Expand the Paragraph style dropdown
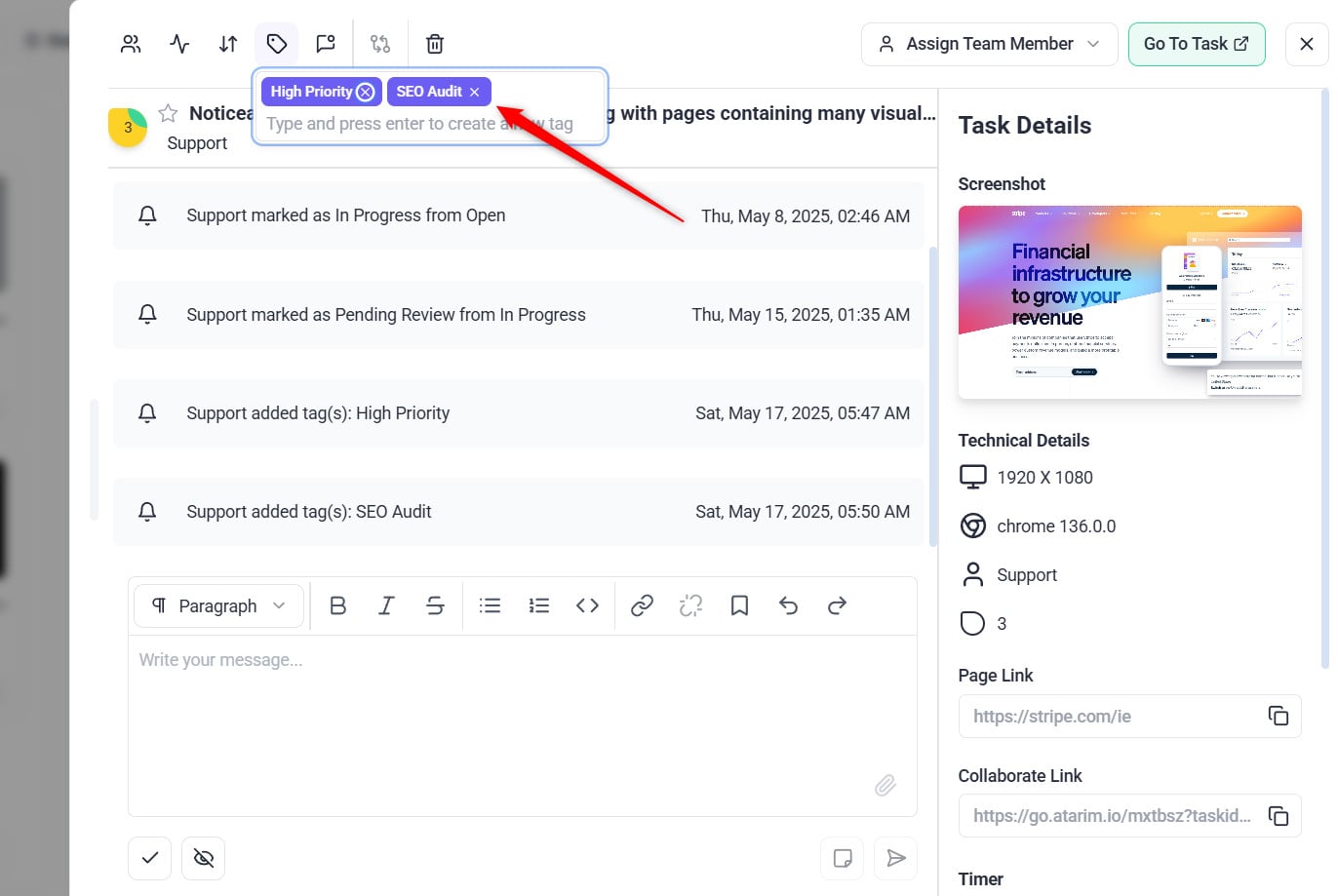Screen dimensions: 1338x896 coord(219,605)
